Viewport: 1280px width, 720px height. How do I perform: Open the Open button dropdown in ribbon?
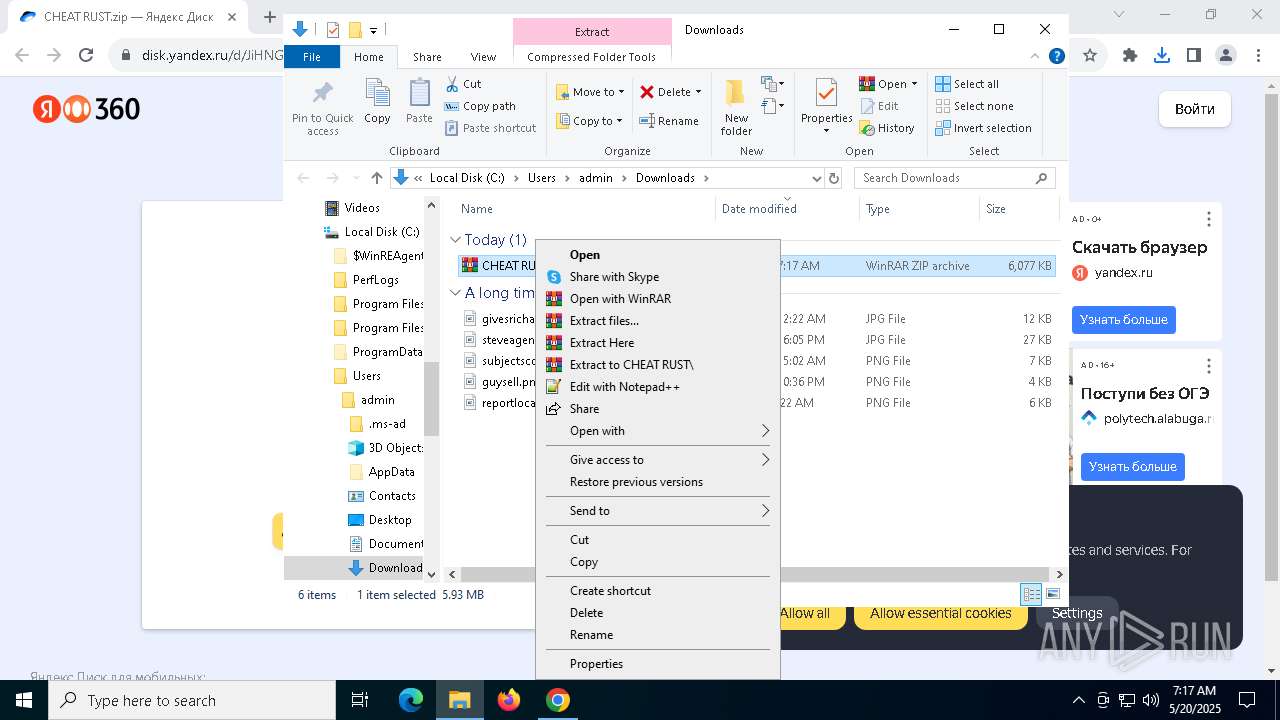point(914,84)
